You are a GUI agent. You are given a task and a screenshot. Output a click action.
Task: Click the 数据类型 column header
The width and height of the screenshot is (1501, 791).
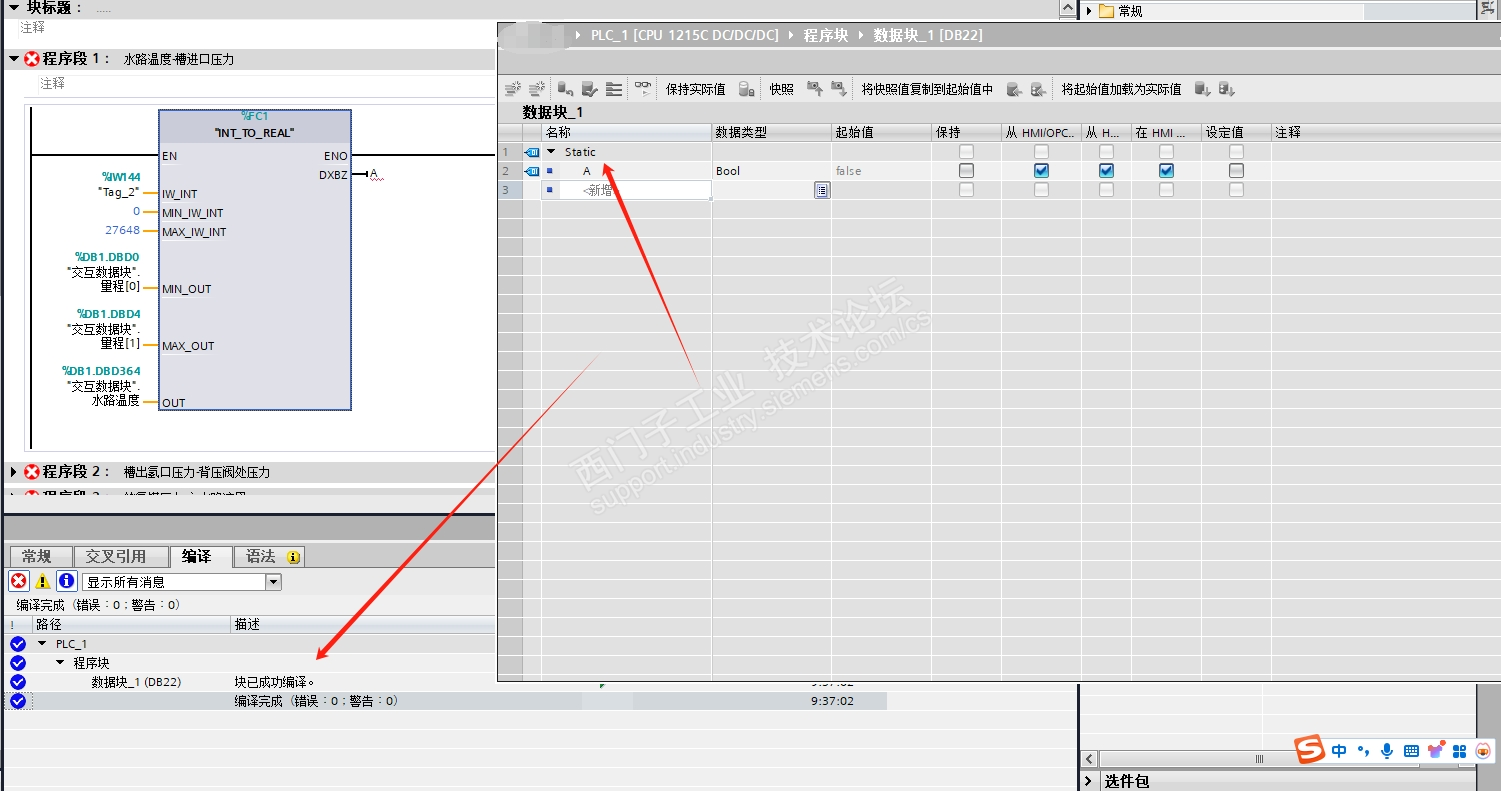(771, 132)
